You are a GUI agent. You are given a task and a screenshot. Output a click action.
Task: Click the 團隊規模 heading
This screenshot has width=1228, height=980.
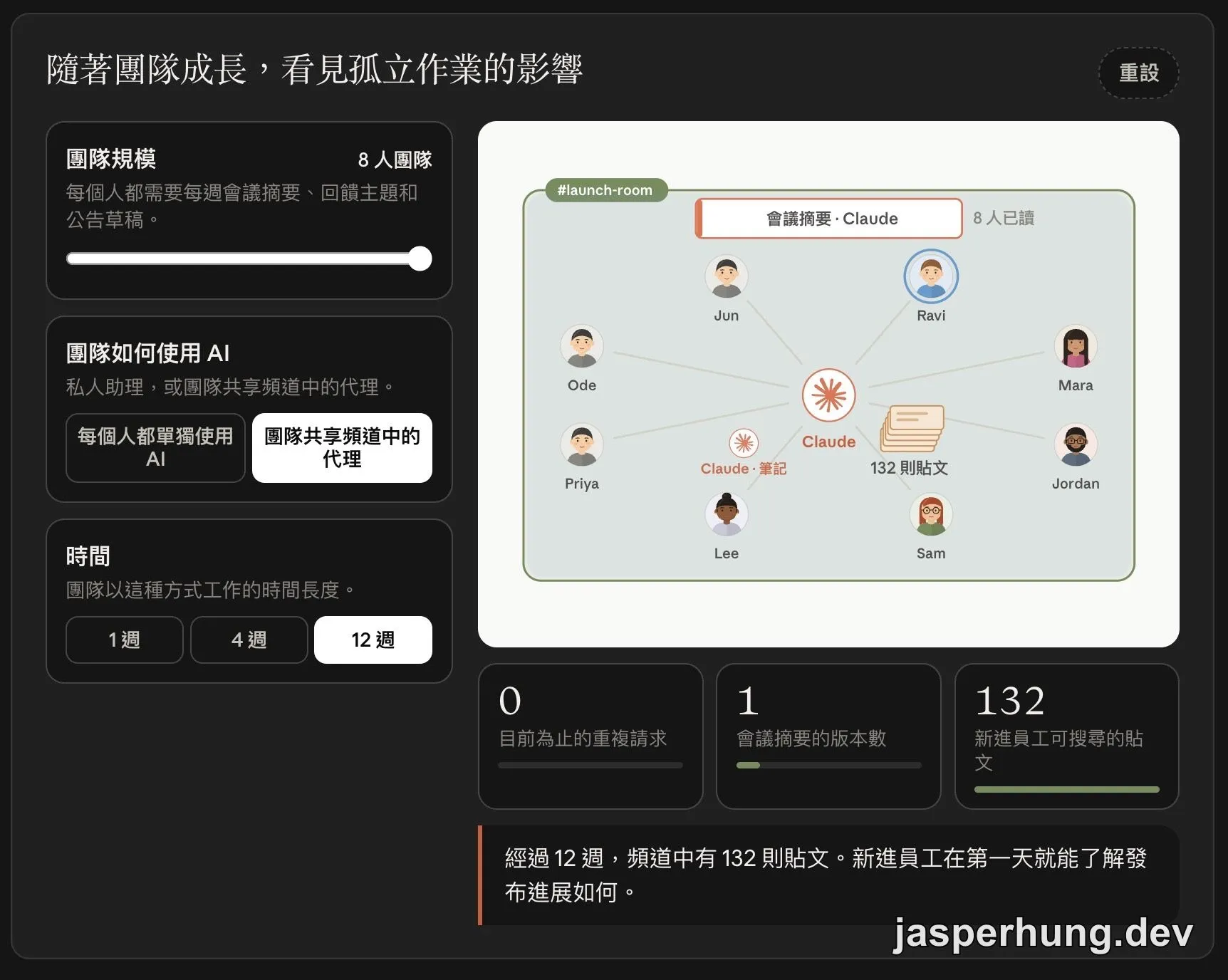click(111, 158)
